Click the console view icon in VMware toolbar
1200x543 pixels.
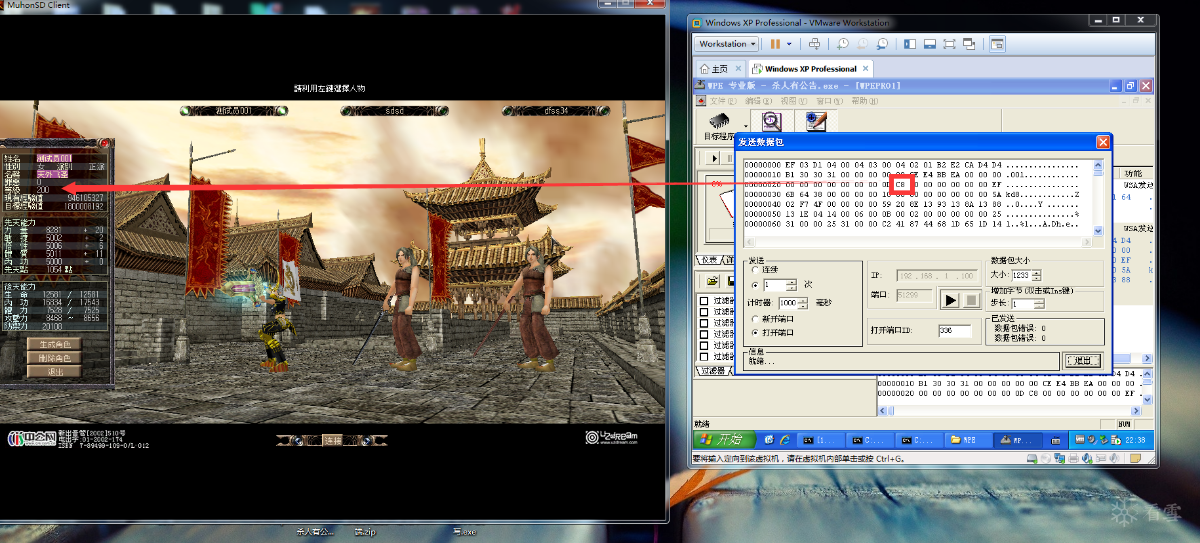tap(997, 44)
